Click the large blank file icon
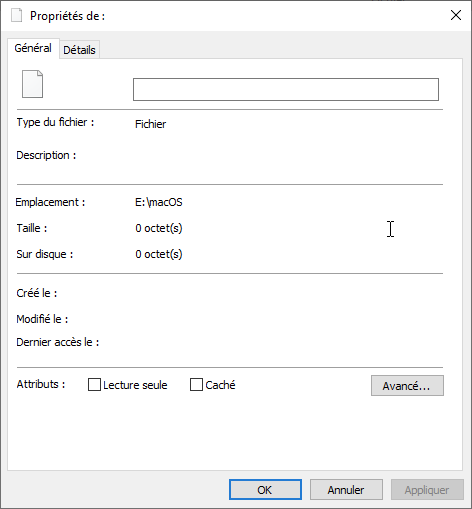This screenshot has width=472, height=509. click(32, 84)
